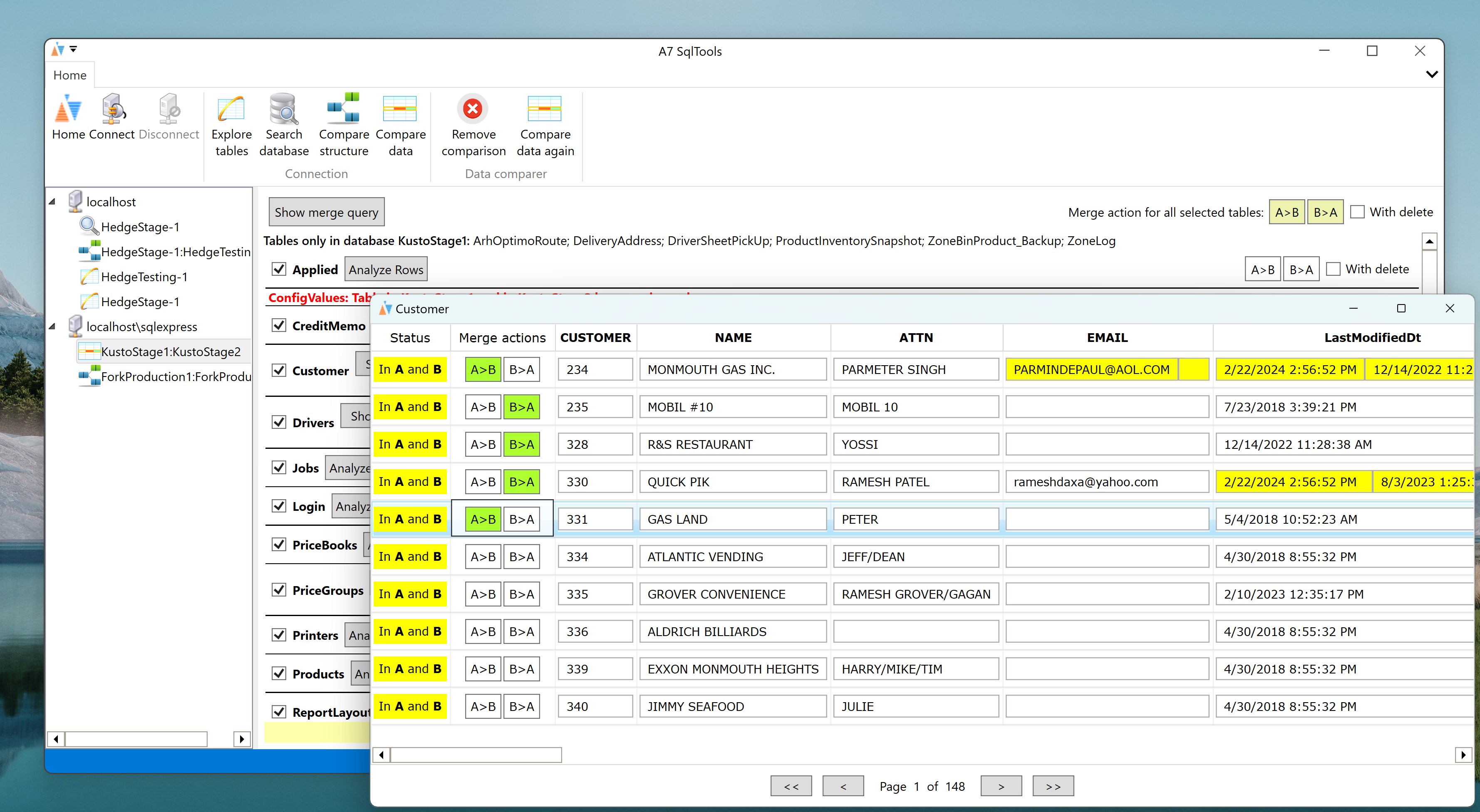Screen dimensions: 1480x812
Task: Enable the top 'With delete' checkbox
Action: coord(1357,212)
